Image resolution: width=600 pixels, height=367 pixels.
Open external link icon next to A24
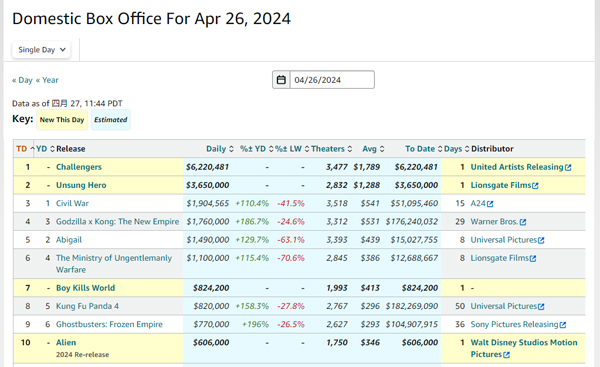point(490,204)
